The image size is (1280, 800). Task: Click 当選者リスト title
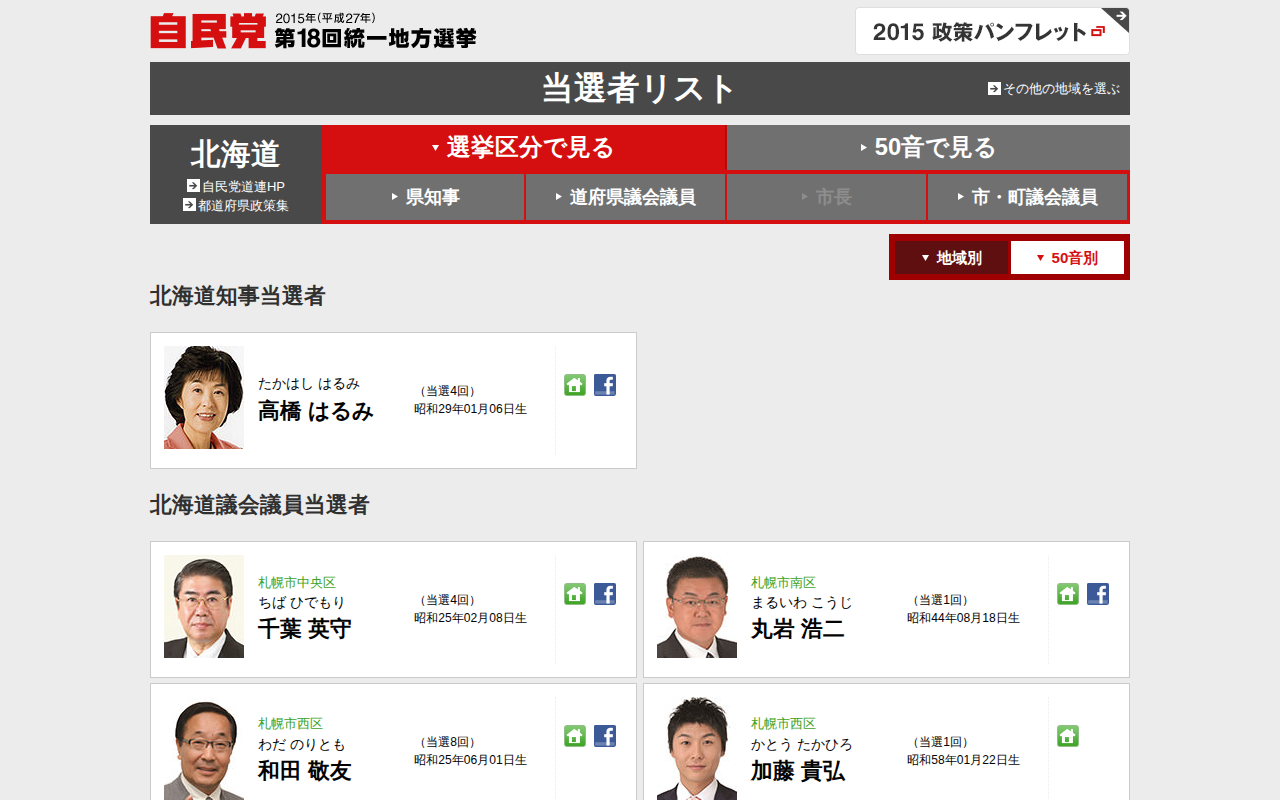click(640, 89)
